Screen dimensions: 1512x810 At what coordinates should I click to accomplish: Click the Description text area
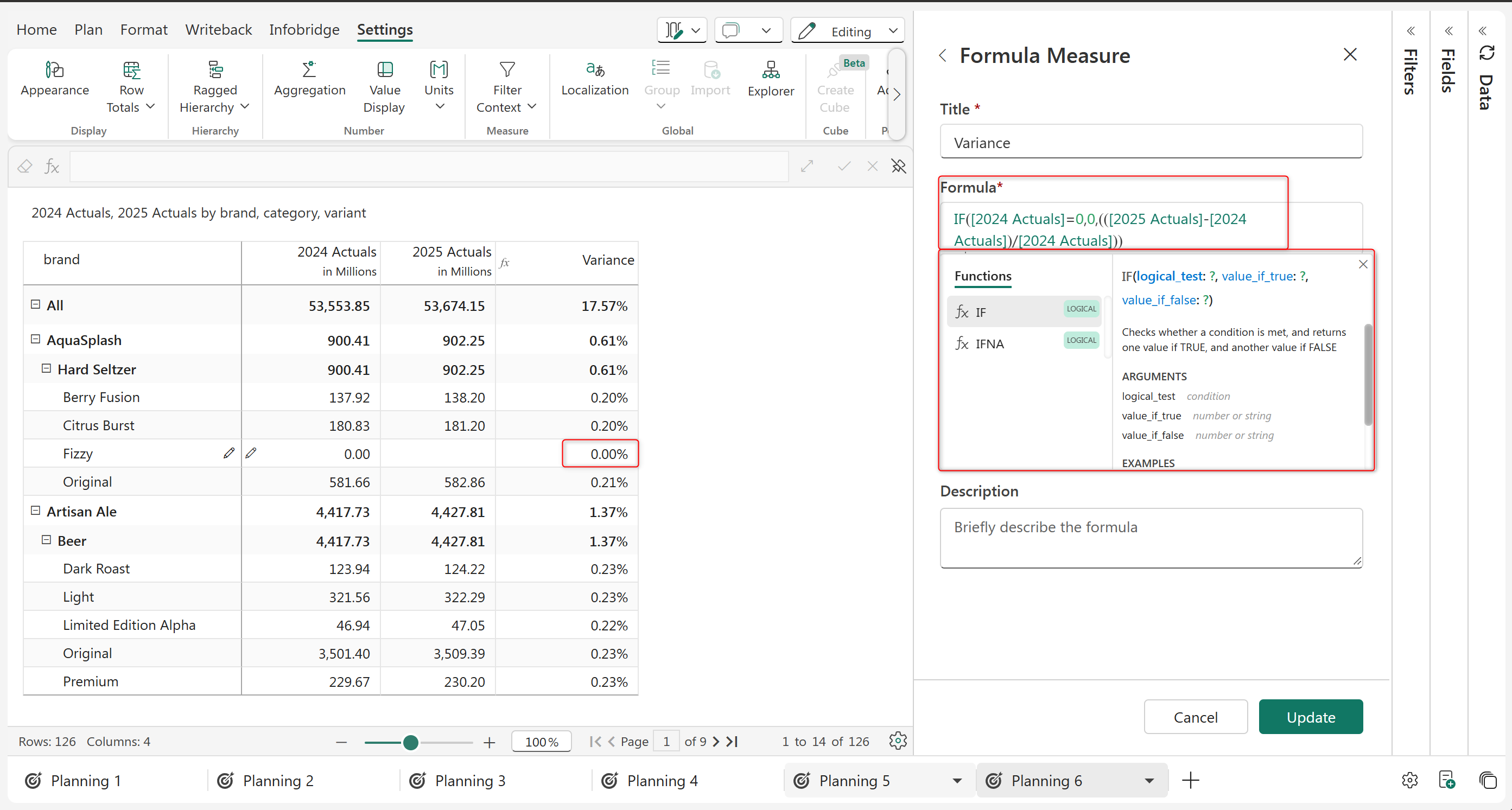pos(1151,537)
